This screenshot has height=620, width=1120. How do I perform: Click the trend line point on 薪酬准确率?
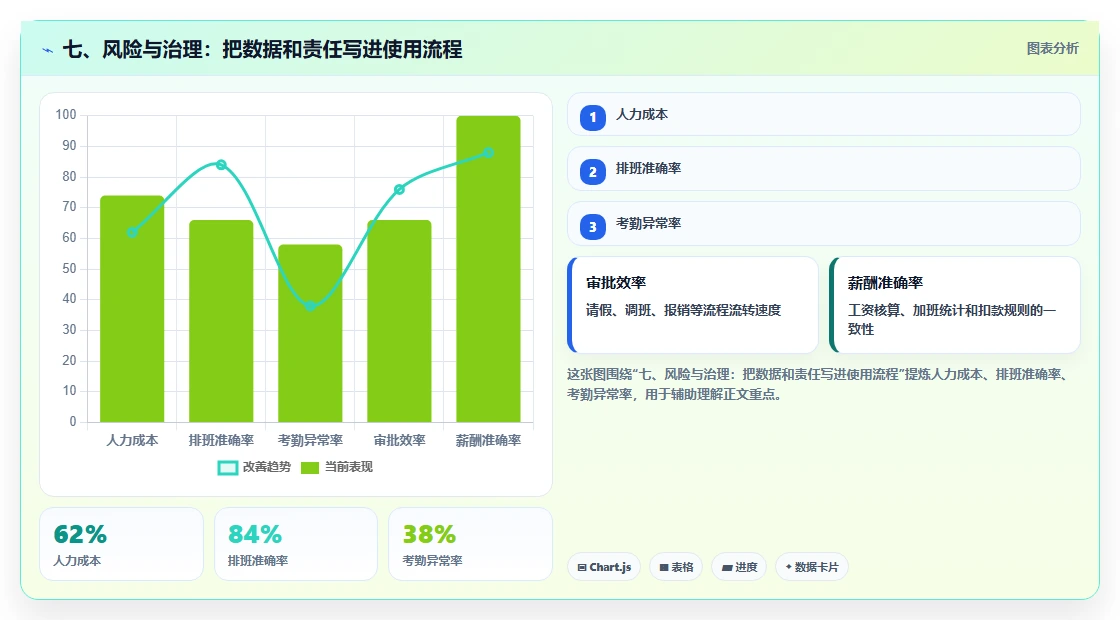489,153
